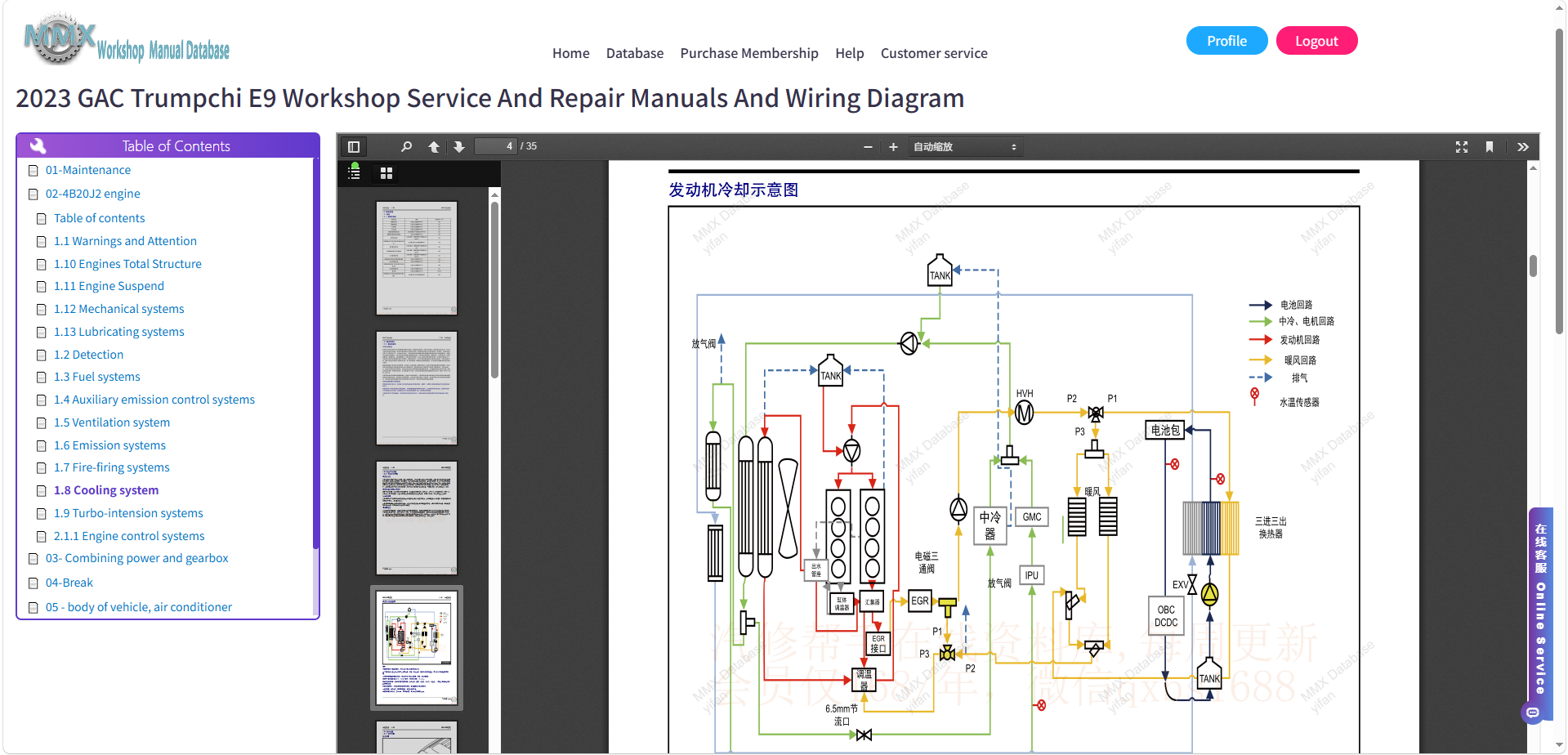The image size is (1568, 755).
Task: Open the PDF search magnifier
Action: point(406,147)
